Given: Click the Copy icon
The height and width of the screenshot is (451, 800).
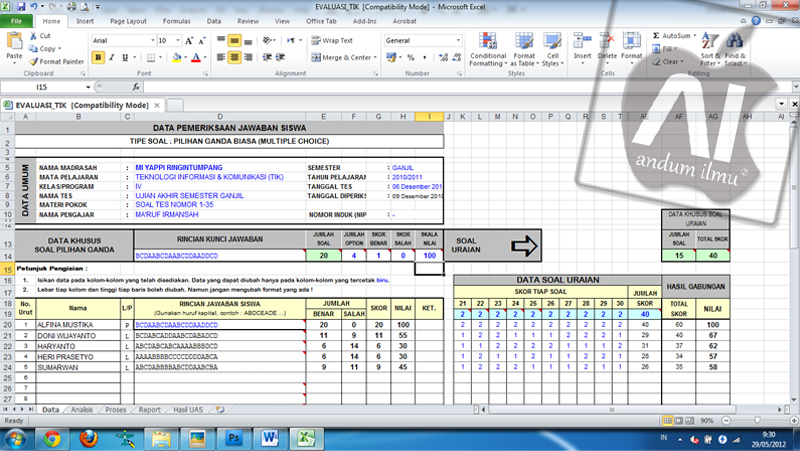Looking at the screenshot, I should (x=33, y=48).
